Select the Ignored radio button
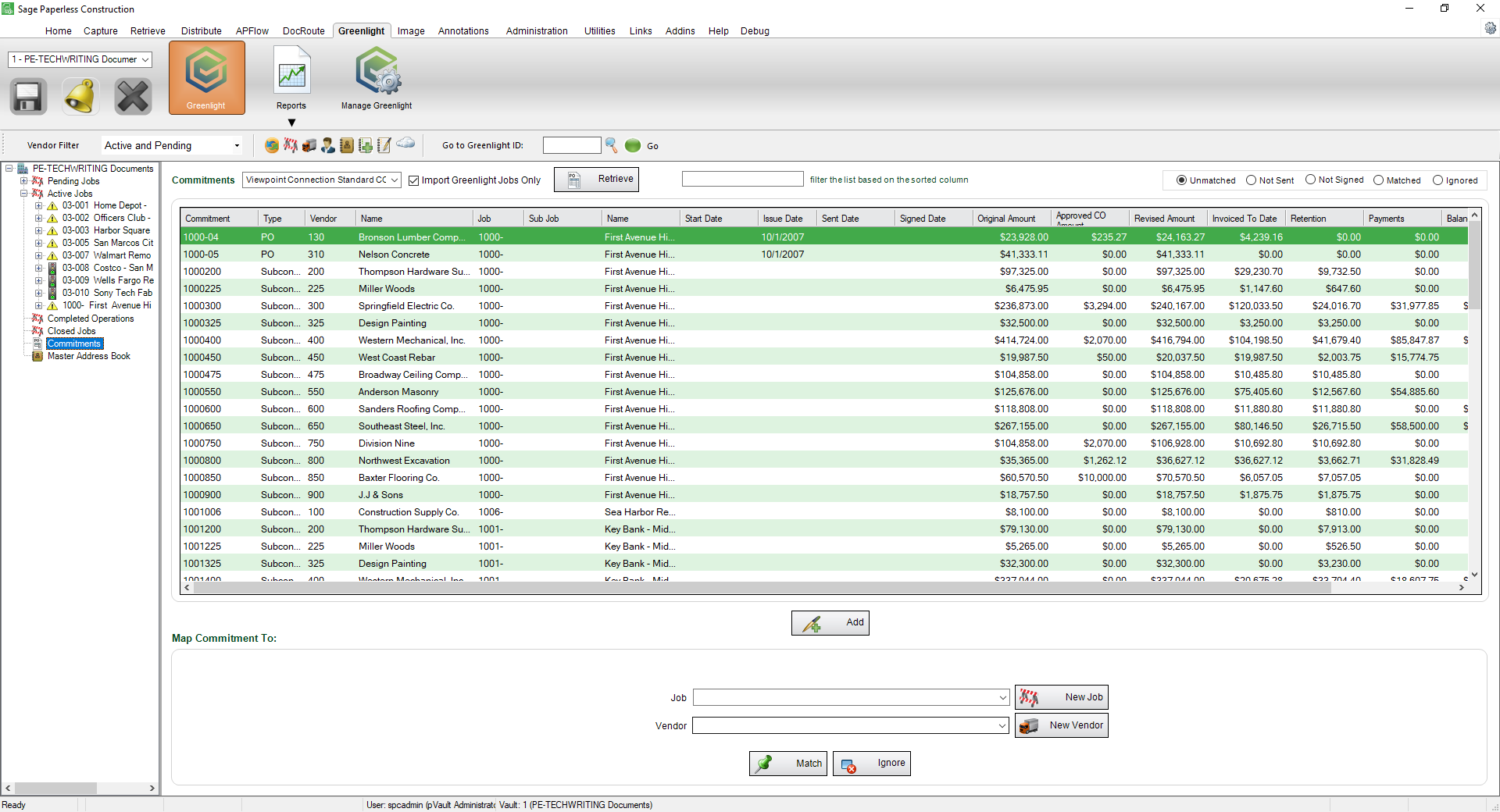1500x812 pixels. pyautogui.click(x=1437, y=180)
